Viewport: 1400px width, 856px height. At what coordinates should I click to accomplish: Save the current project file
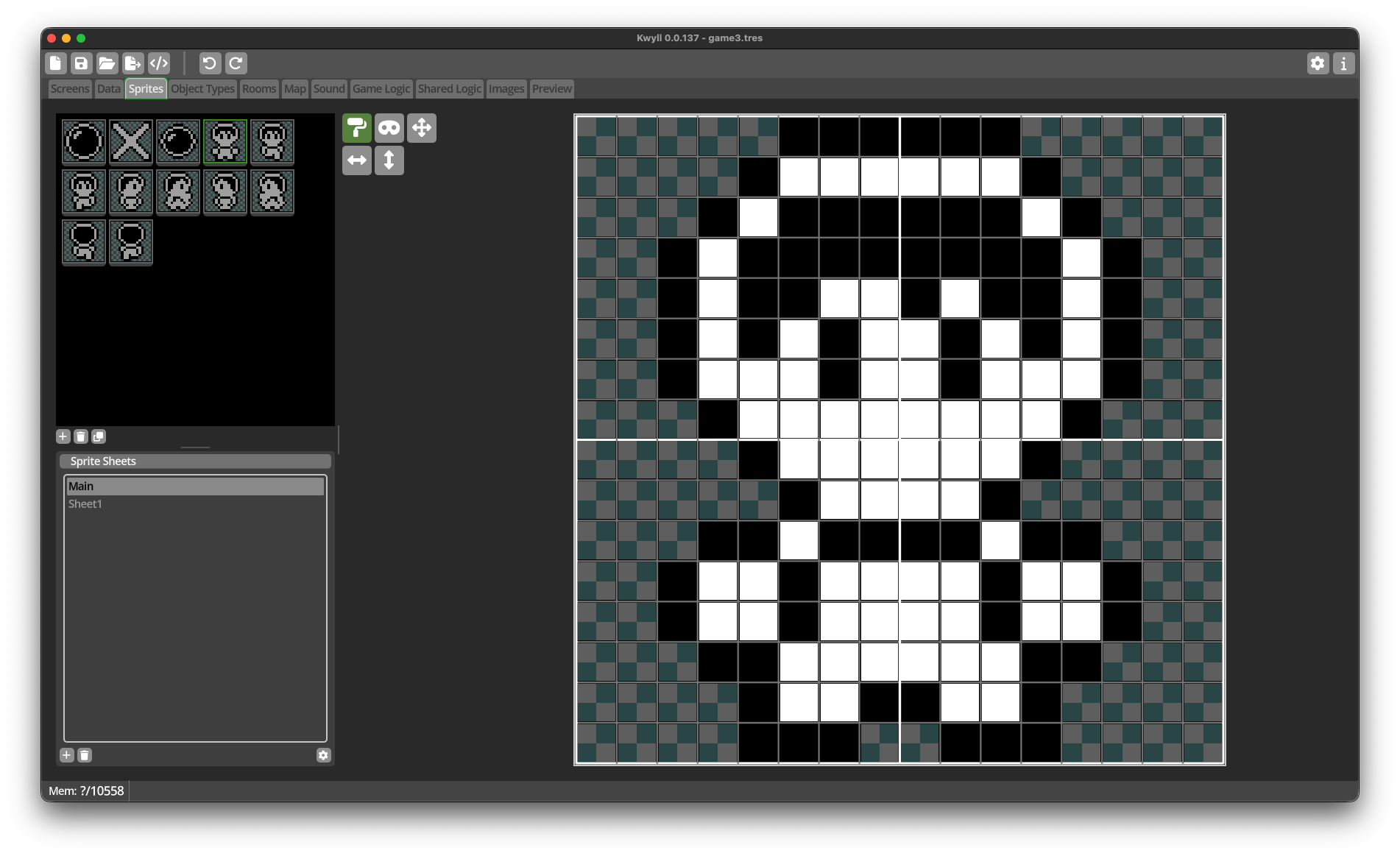[x=81, y=63]
